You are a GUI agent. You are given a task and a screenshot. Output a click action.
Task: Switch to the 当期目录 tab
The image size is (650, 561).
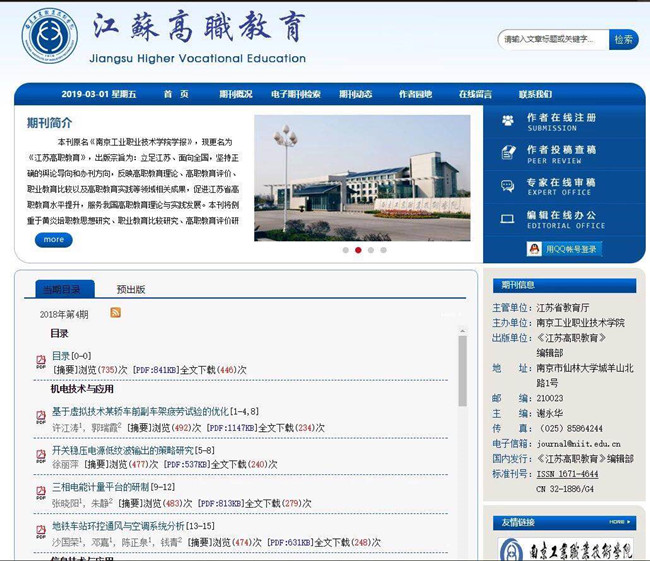[x=65, y=289]
